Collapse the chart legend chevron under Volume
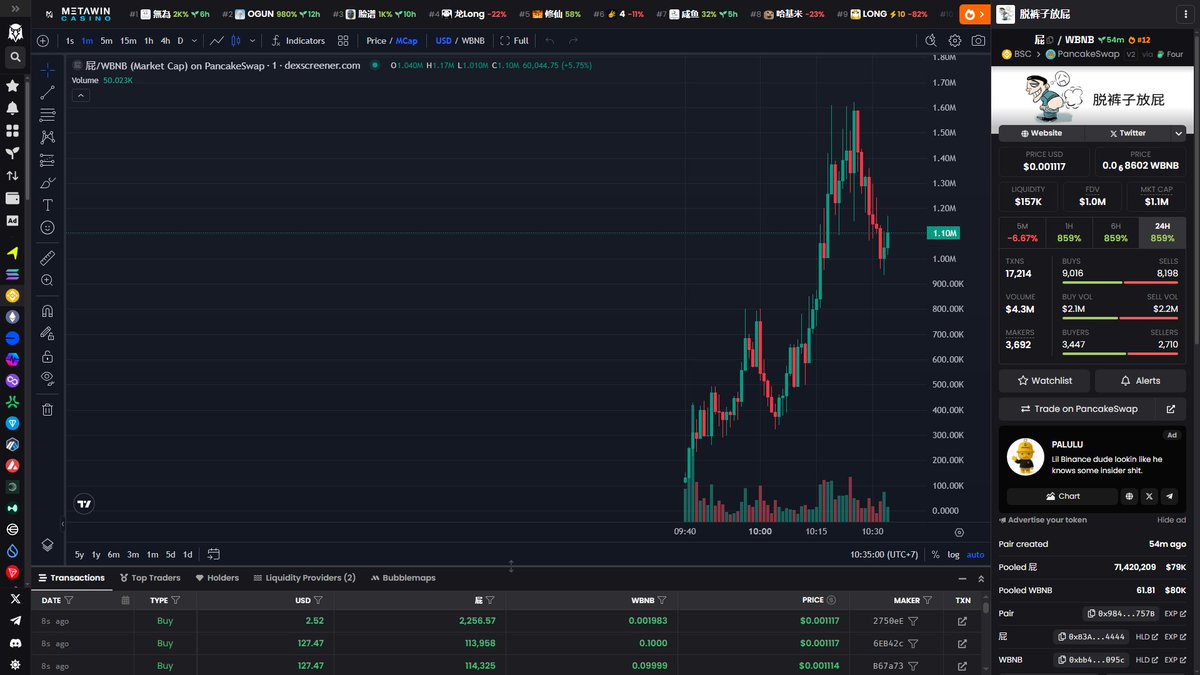This screenshot has height=675, width=1200. coord(81,96)
